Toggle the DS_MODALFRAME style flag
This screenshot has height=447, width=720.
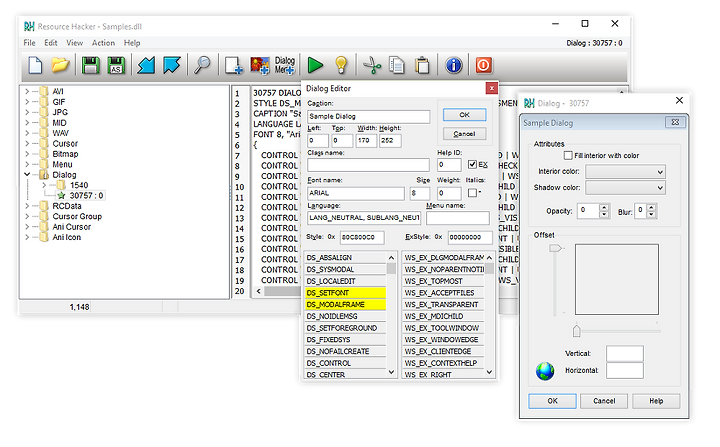pos(345,304)
